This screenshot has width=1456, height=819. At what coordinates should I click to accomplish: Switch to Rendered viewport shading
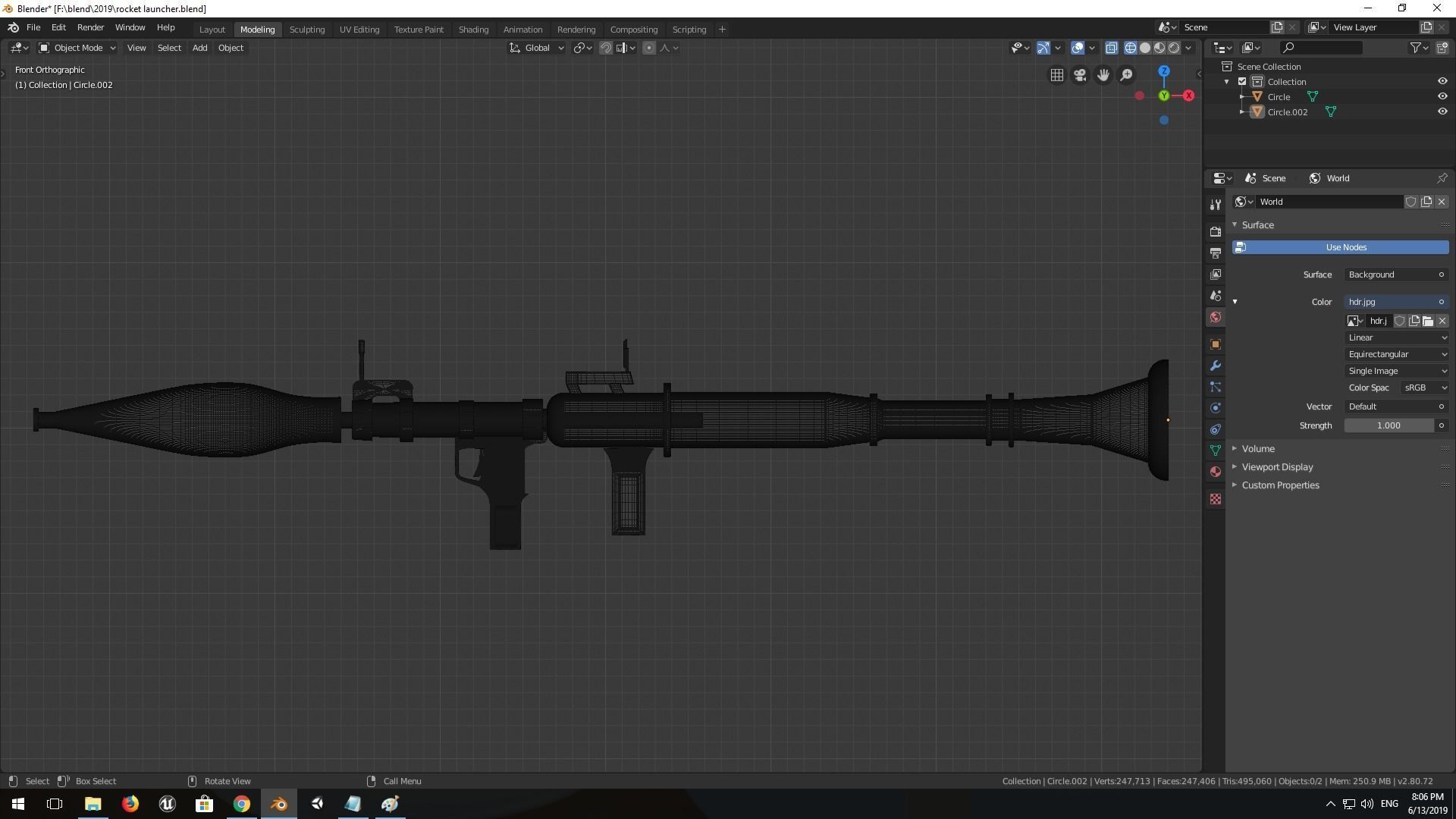coord(1174,47)
